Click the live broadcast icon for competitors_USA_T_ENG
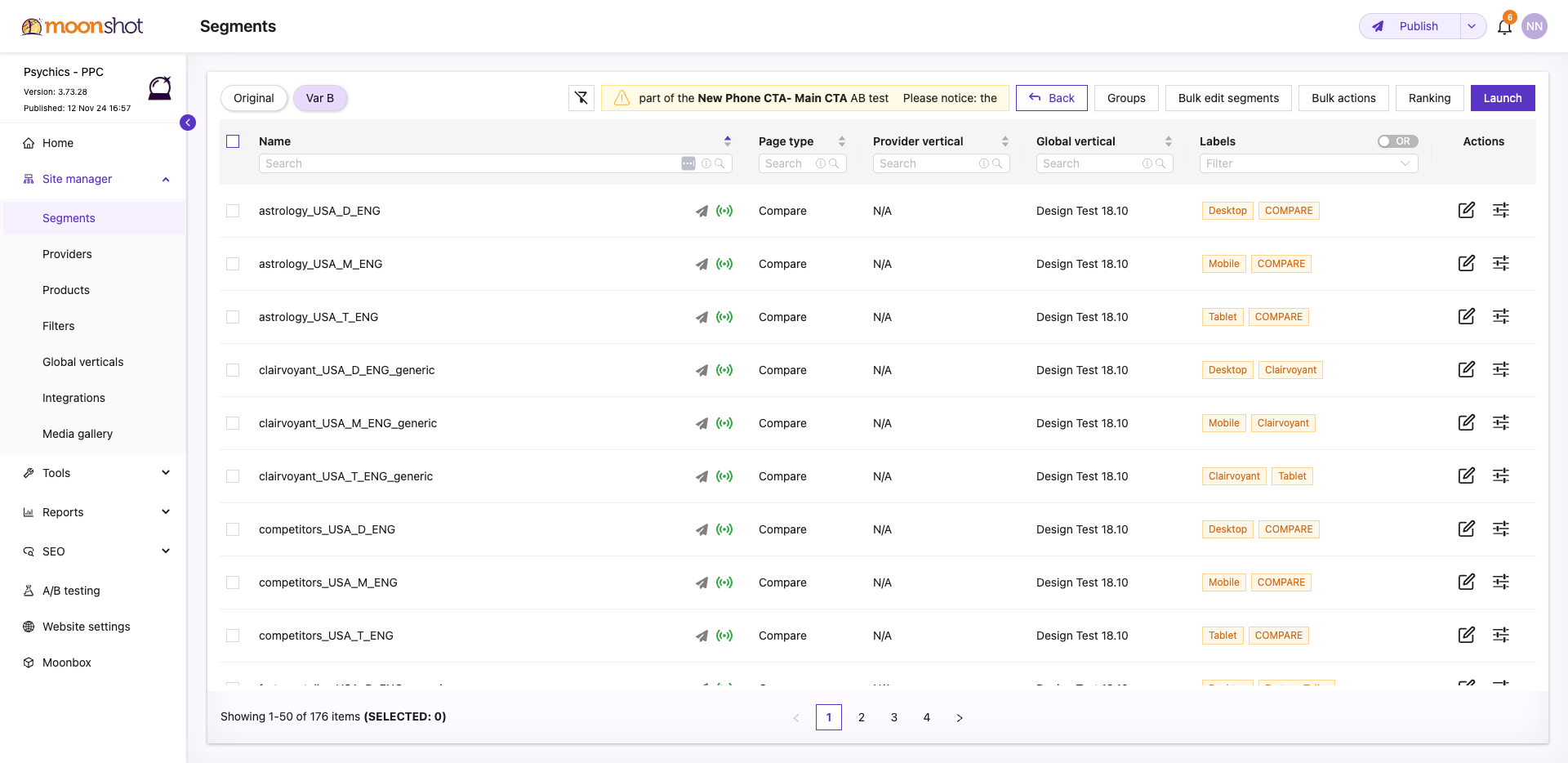The image size is (1568, 763). [724, 636]
